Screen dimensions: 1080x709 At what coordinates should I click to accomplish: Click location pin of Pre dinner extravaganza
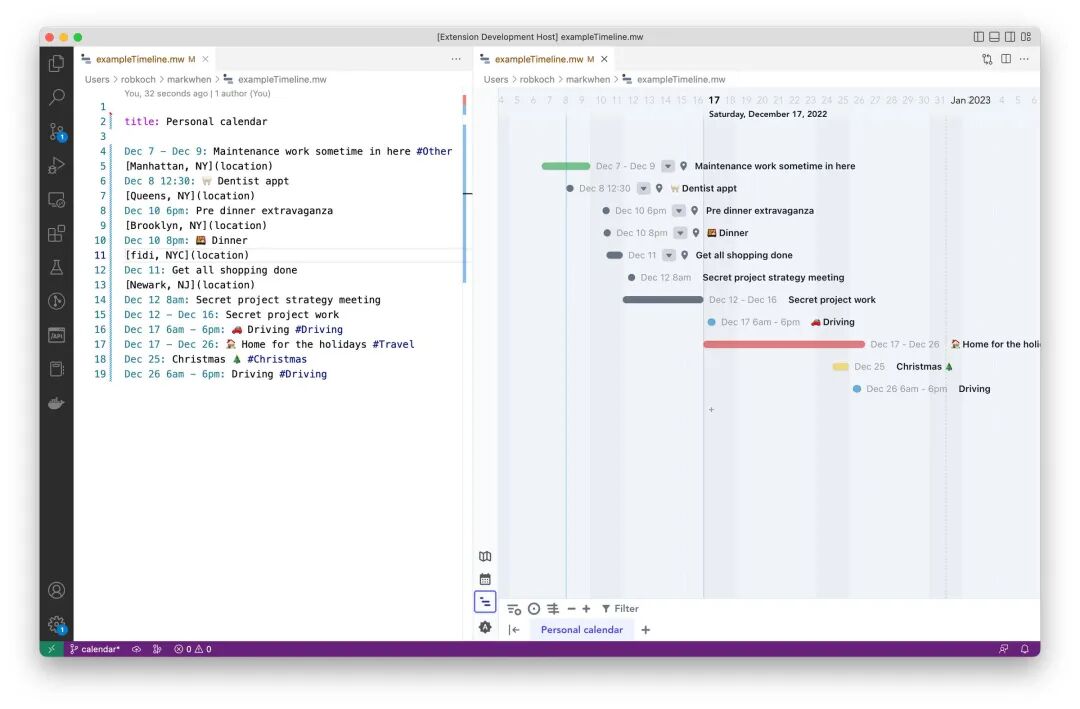point(694,211)
